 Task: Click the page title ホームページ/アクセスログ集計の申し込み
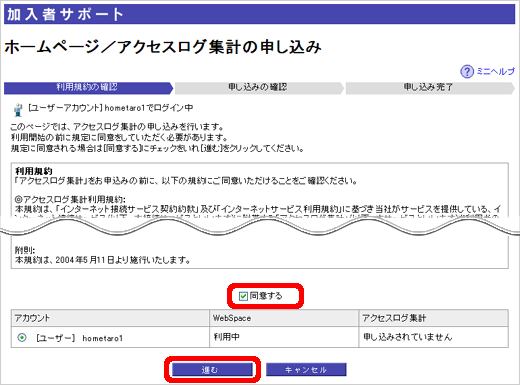pyautogui.click(x=163, y=47)
